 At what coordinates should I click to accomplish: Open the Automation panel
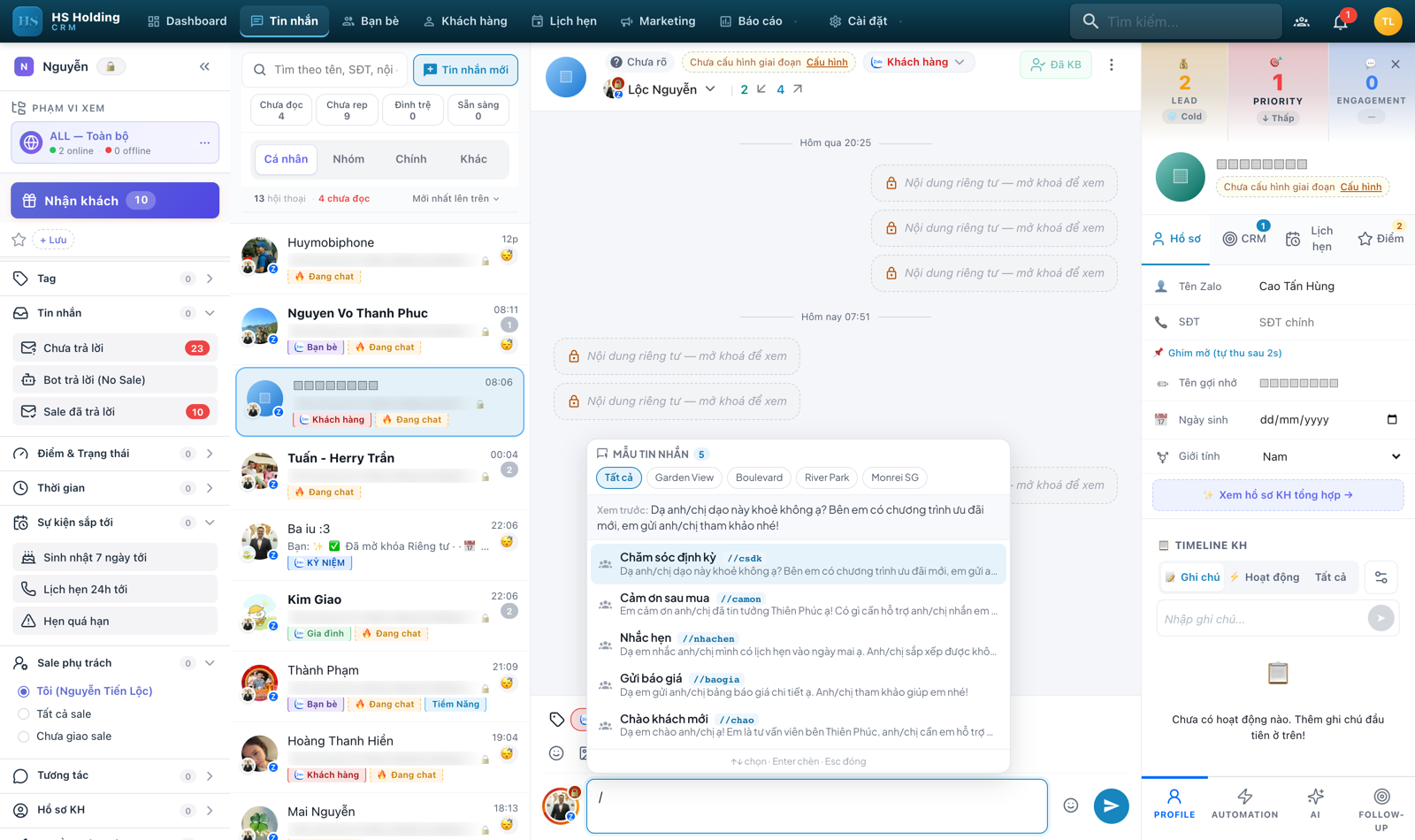(1244, 804)
